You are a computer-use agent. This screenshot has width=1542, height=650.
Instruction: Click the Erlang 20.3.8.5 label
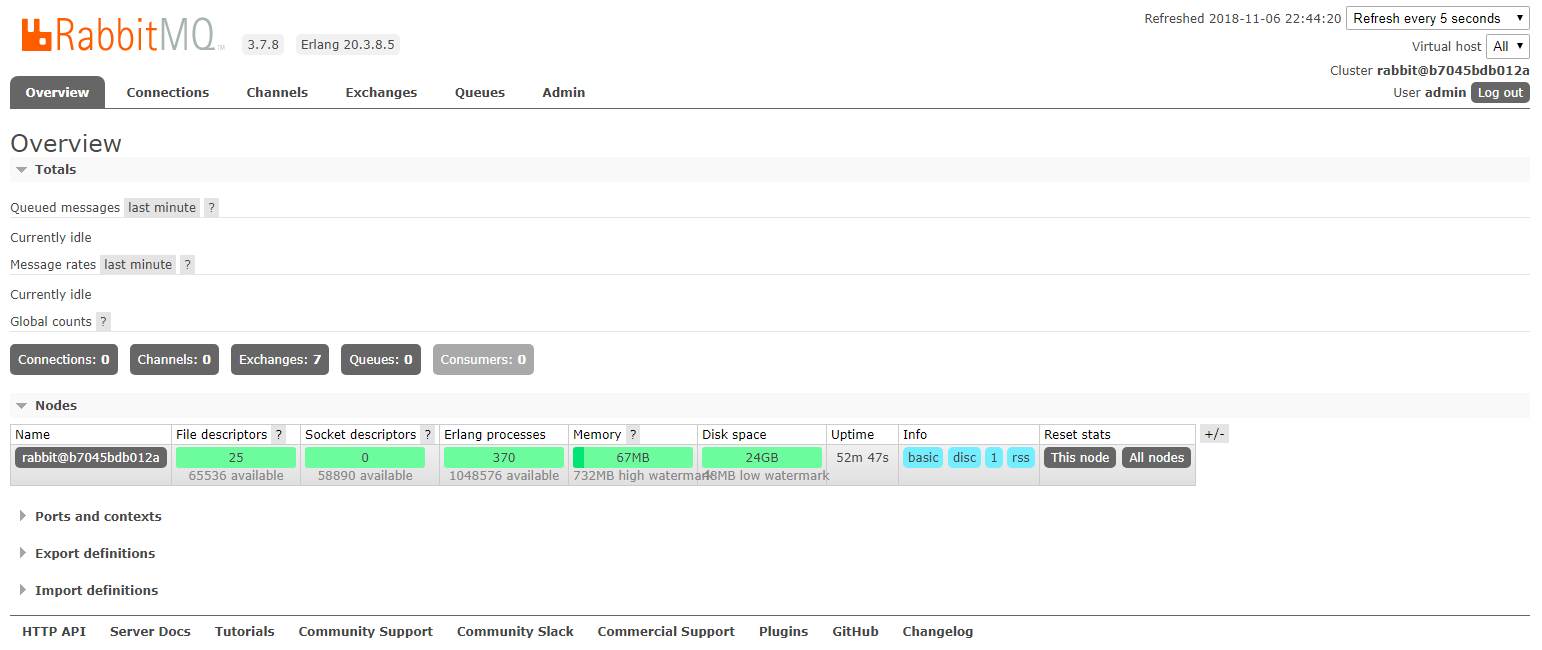pos(348,45)
